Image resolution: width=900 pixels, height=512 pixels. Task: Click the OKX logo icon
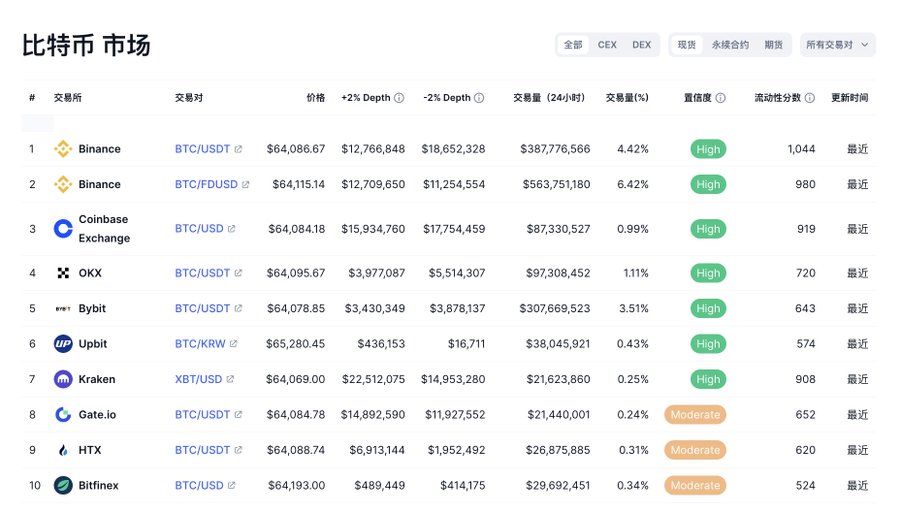[x=63, y=273]
